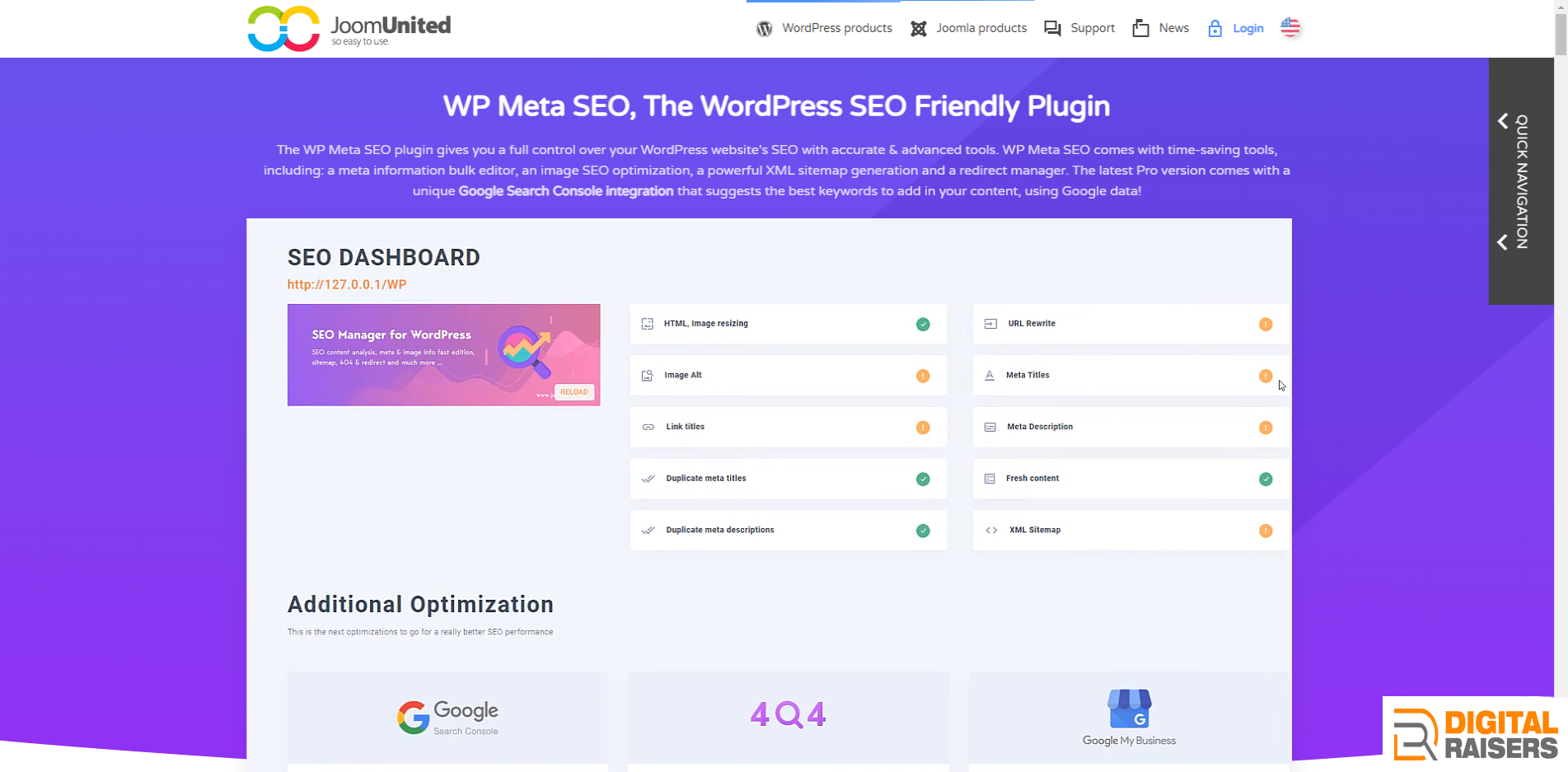Open language selector US flag

[x=1290, y=27]
